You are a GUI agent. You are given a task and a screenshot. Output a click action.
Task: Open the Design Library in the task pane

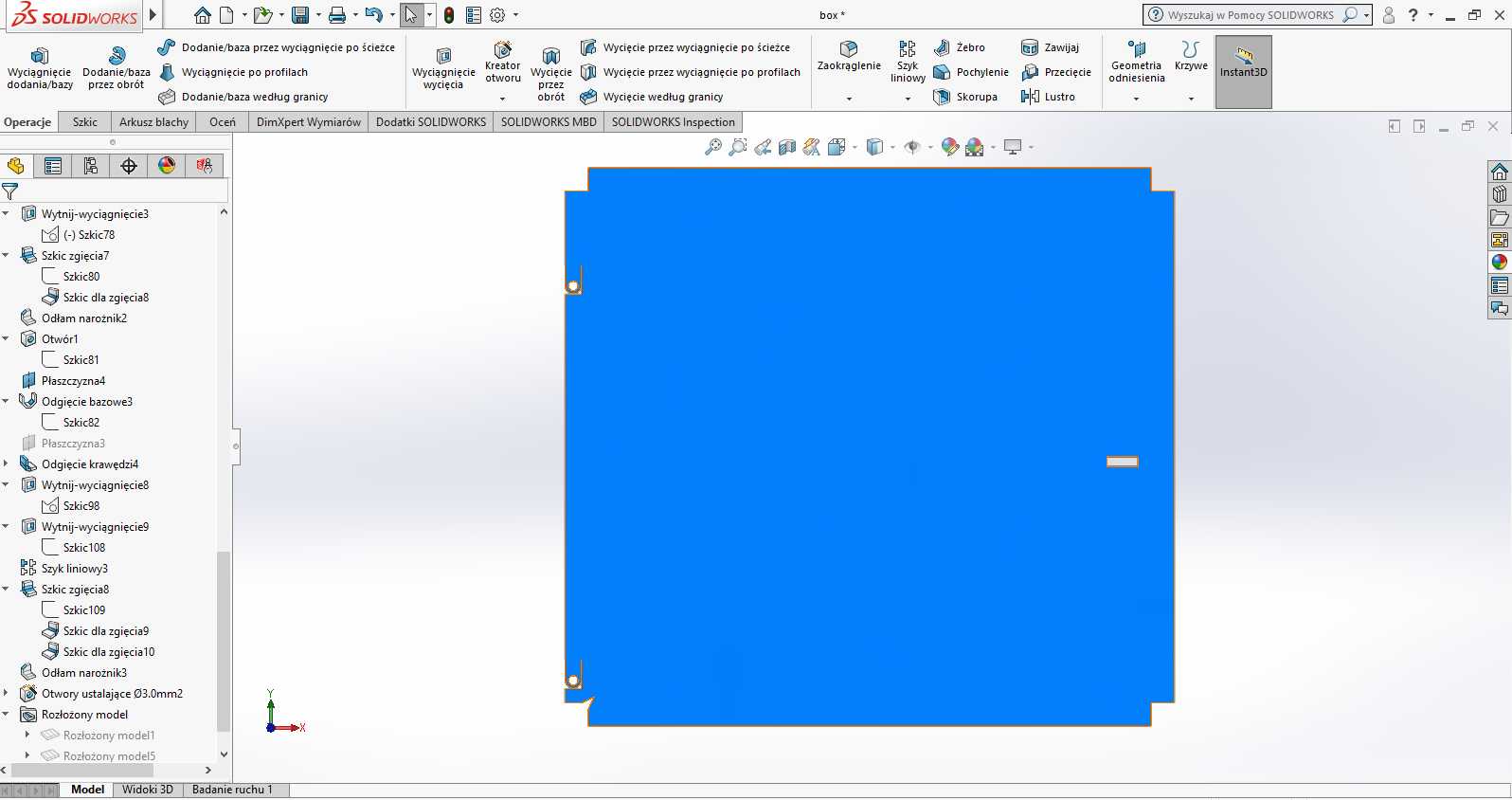1499,194
